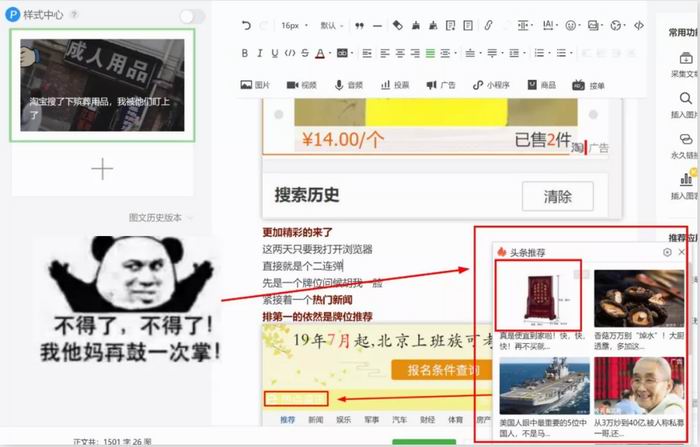Click the 清除 button in search history
The width and height of the screenshot is (700, 447).
click(558, 197)
